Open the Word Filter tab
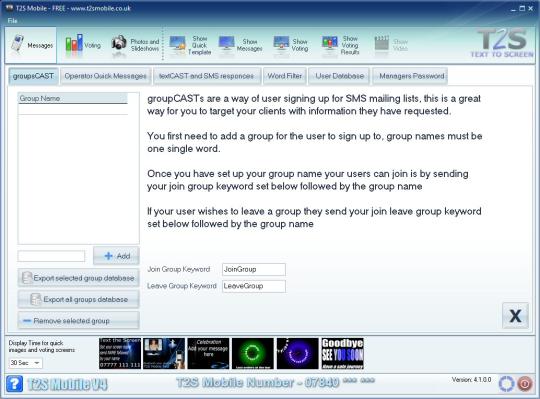This screenshot has width=540, height=399. (x=284, y=76)
